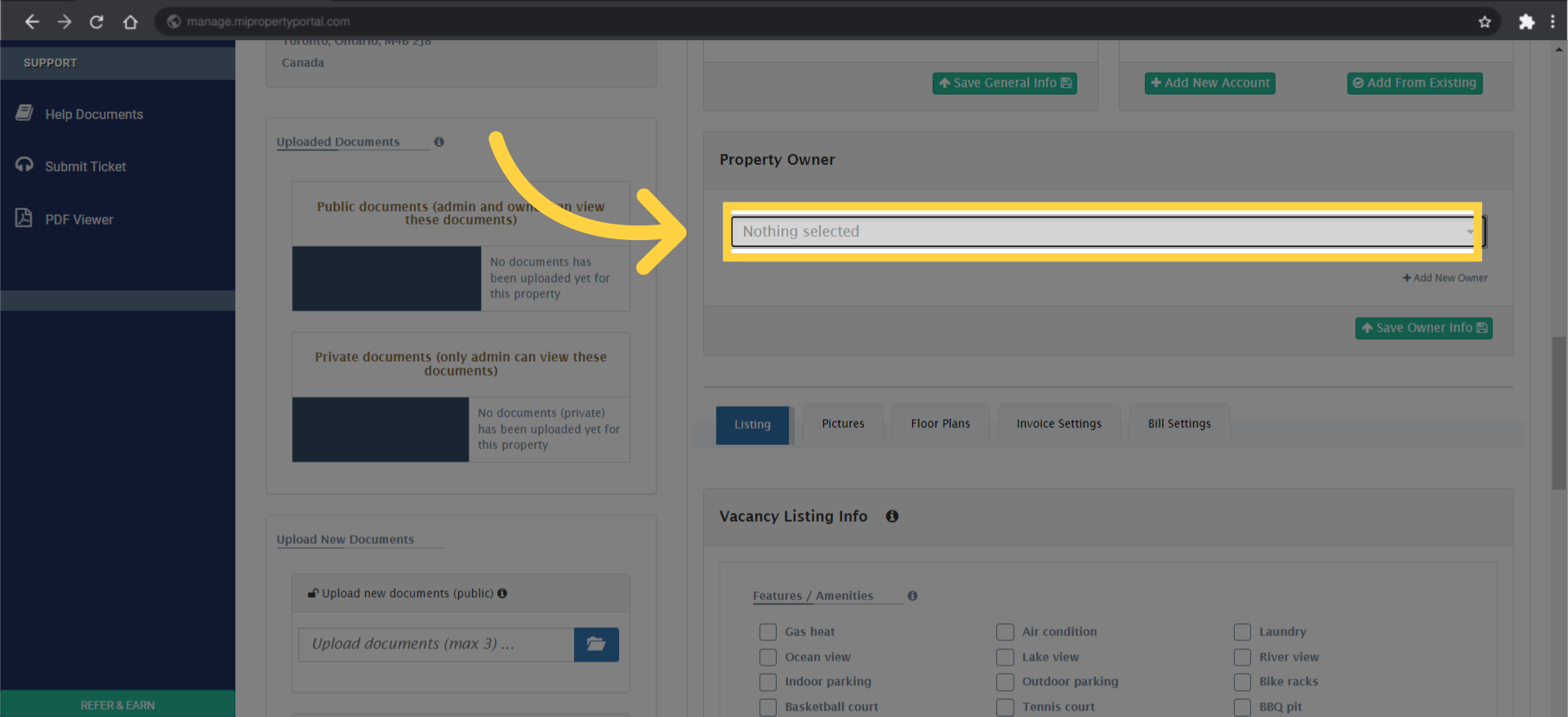This screenshot has height=717, width=1568.
Task: Switch to the Floor Plans tab
Action: 940,424
